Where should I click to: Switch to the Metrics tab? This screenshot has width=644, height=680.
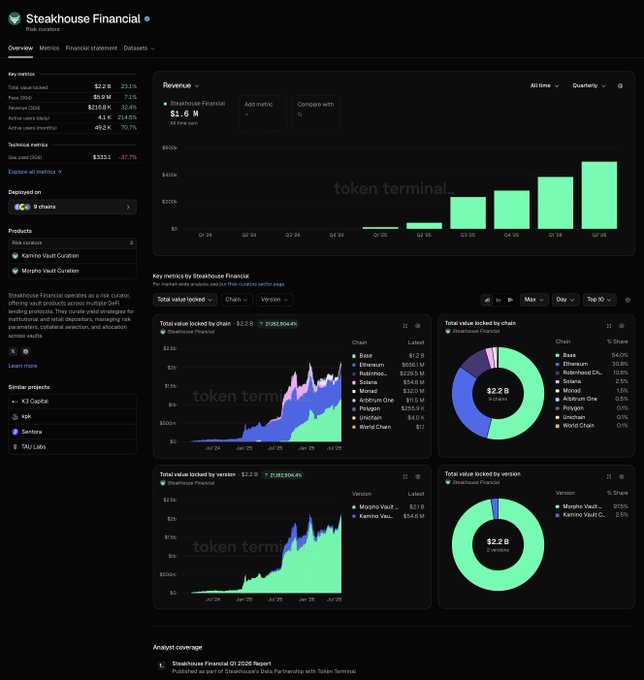point(49,48)
